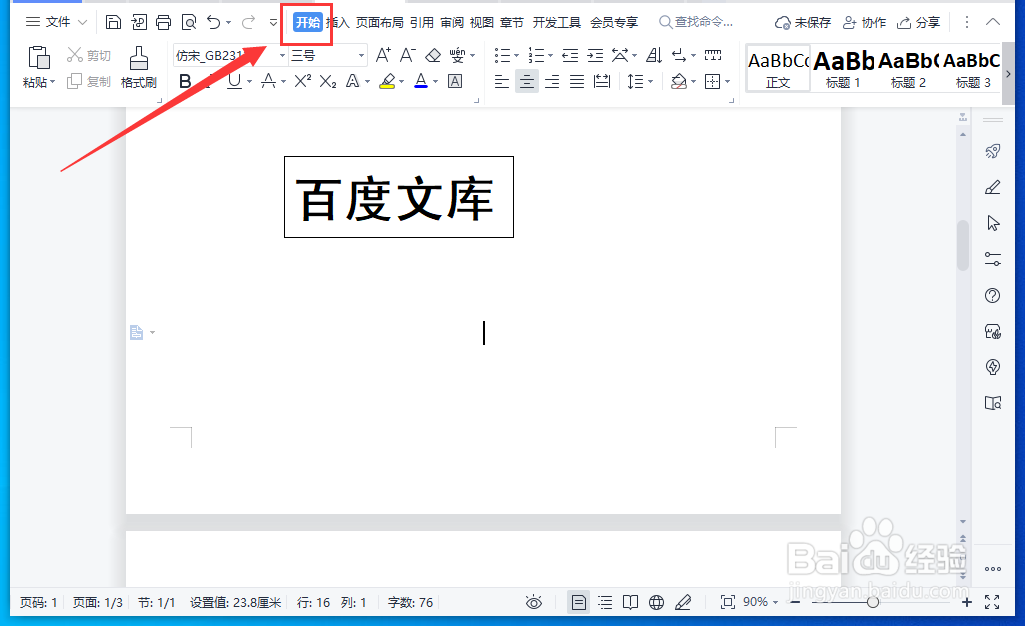
Task: Expand the highlight color dropdown arrow
Action: [401, 82]
